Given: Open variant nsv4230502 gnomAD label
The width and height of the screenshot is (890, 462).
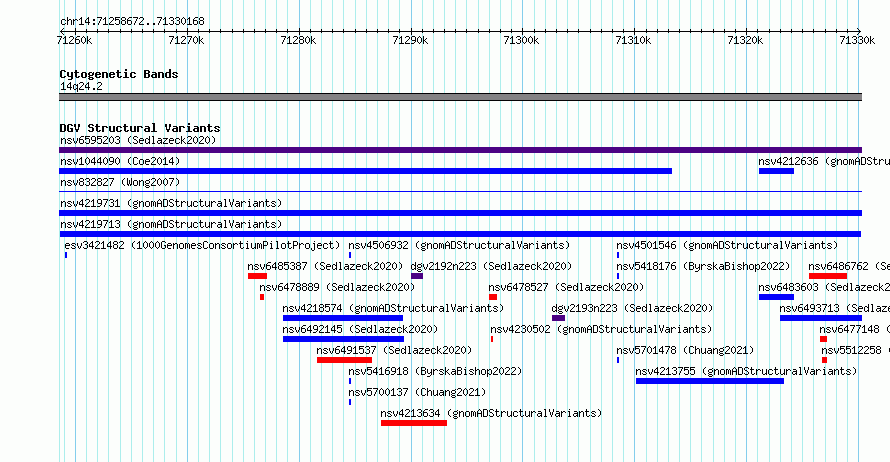Looking at the screenshot, I should [x=601, y=329].
